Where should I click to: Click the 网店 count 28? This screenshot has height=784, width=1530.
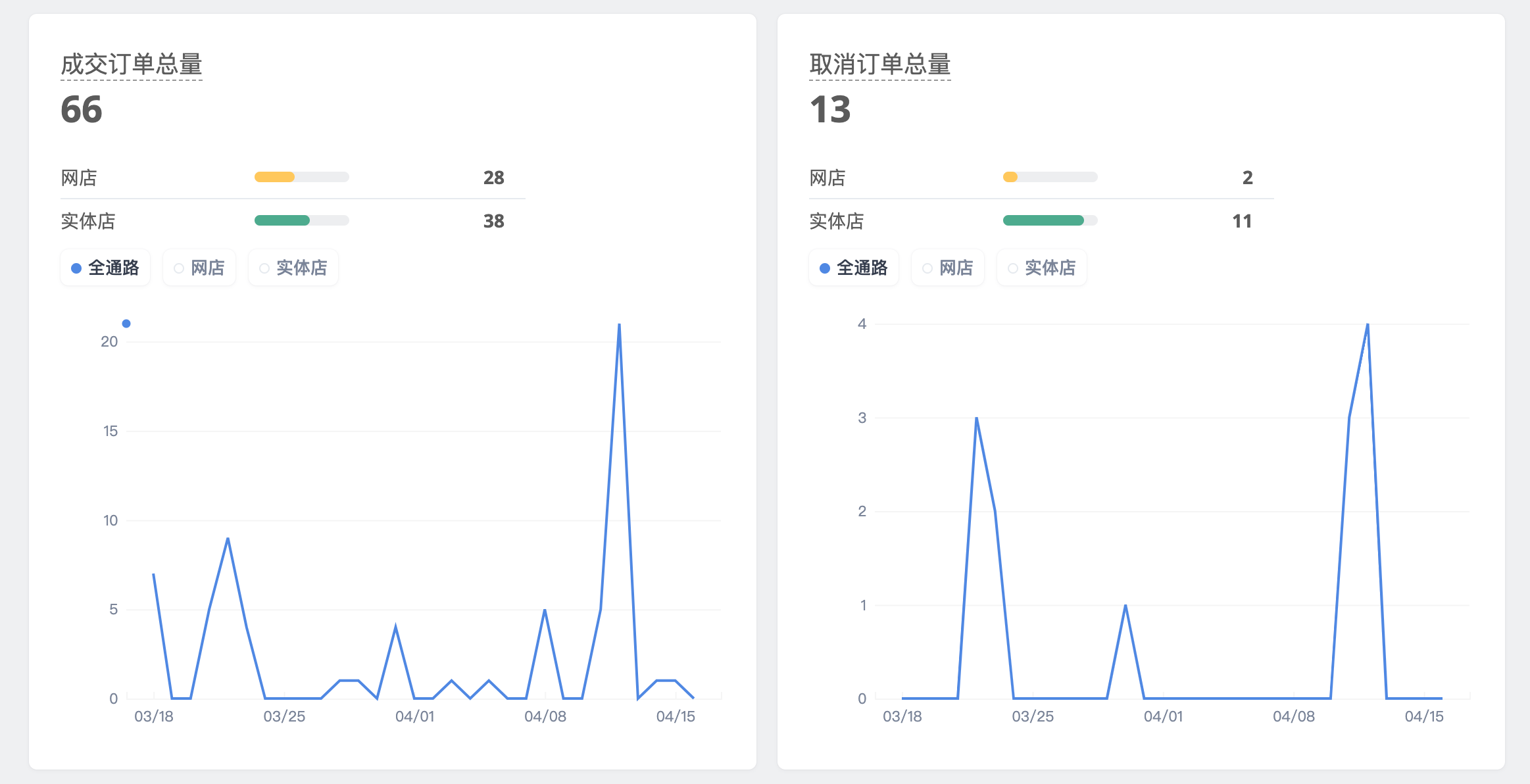[x=494, y=178]
